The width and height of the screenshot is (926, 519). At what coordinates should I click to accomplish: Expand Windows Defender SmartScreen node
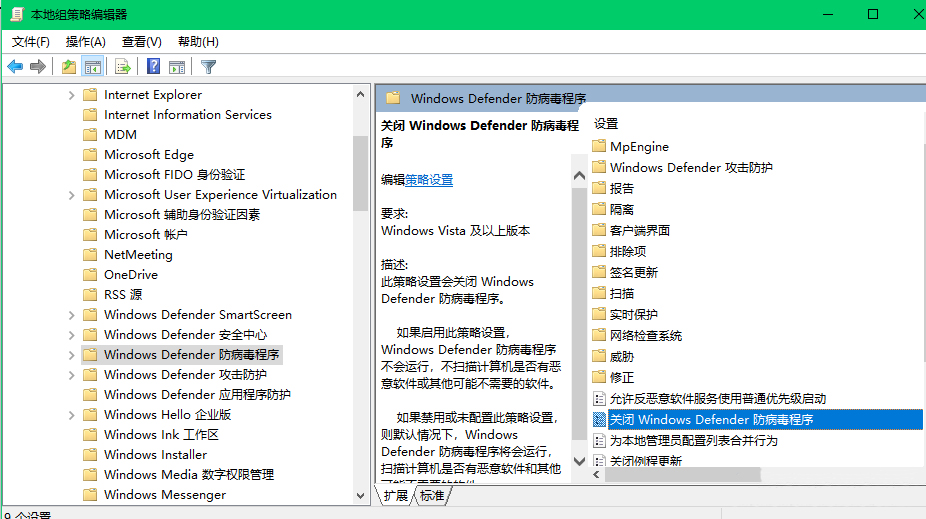point(71,315)
